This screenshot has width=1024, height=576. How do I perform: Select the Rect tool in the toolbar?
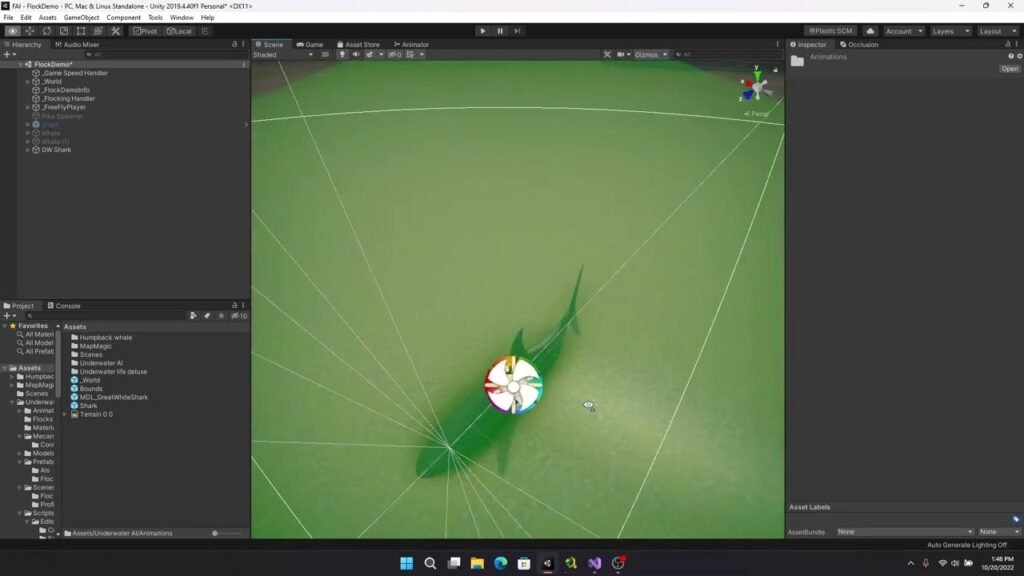click(x=80, y=30)
